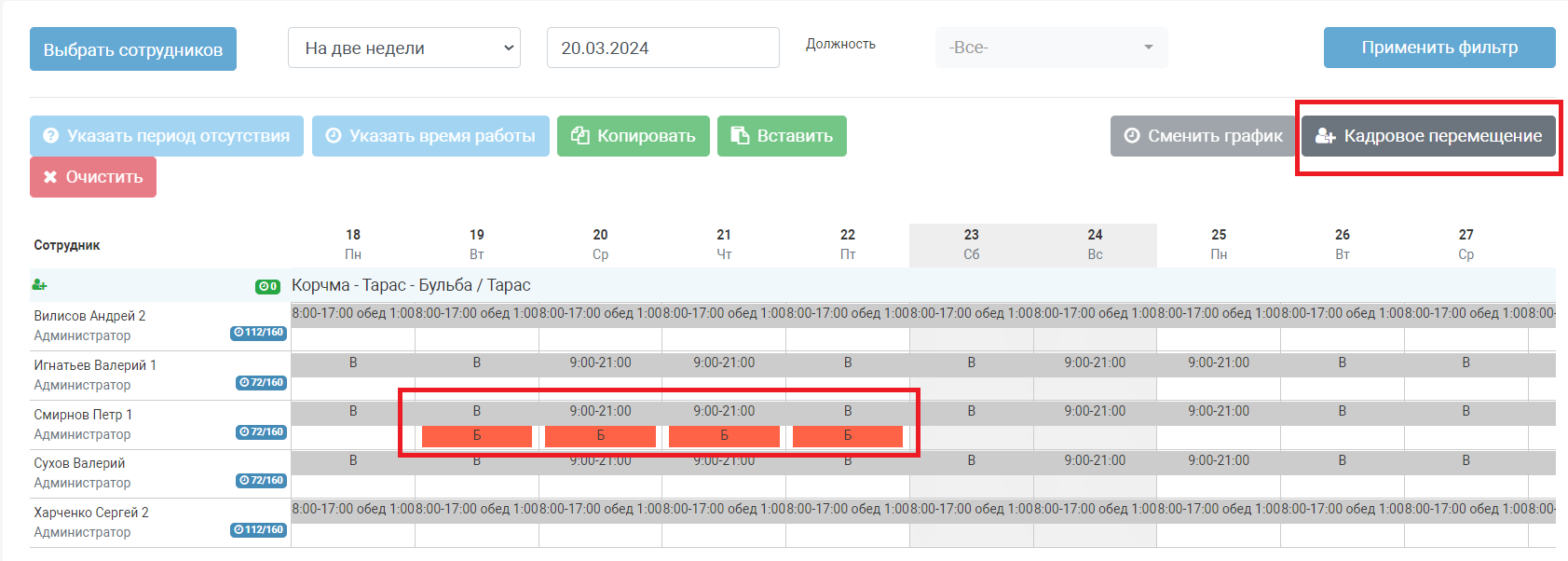This screenshot has width=1568, height=561.
Task: Click Очистить to clear the selected cells
Action: click(x=93, y=177)
